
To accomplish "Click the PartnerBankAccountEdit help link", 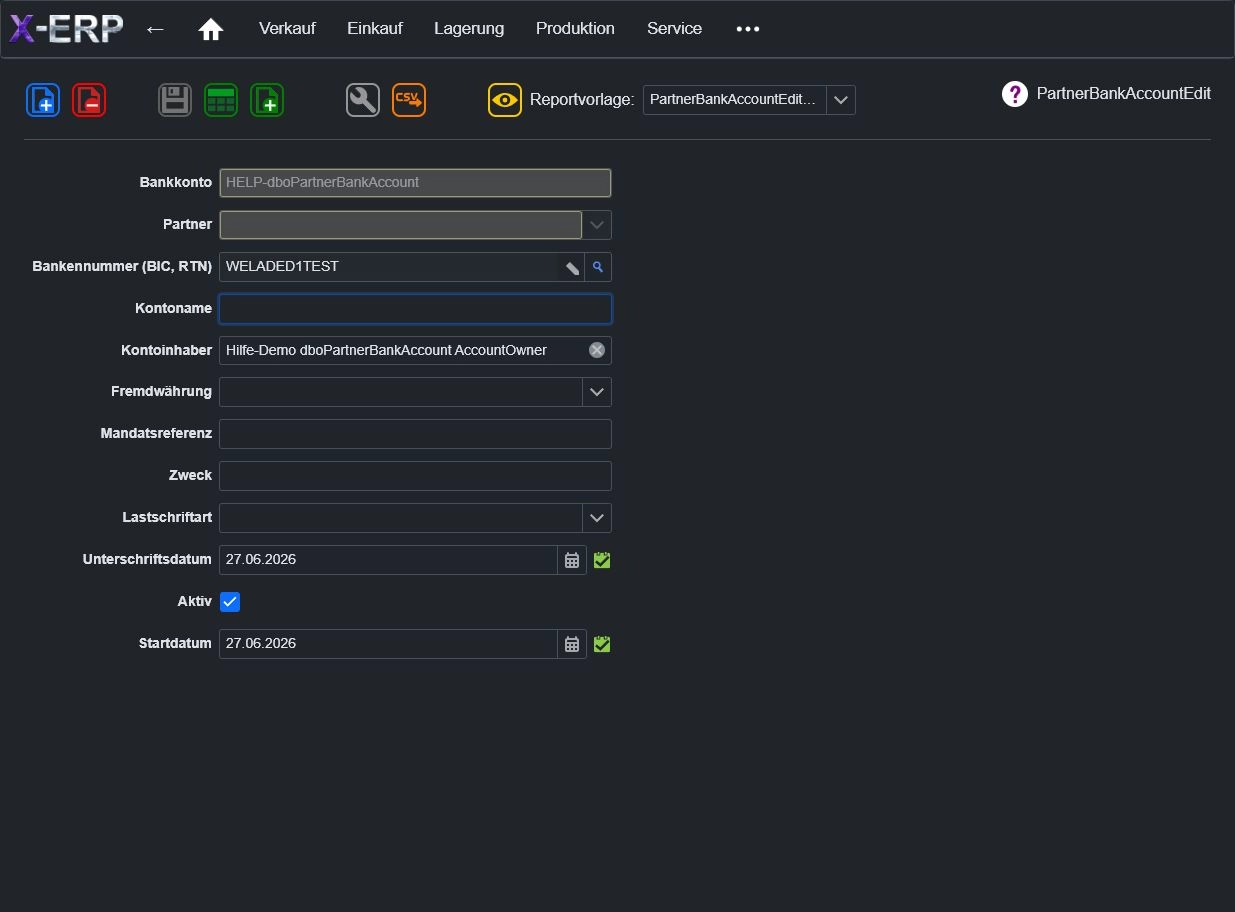I will (x=1124, y=94).
